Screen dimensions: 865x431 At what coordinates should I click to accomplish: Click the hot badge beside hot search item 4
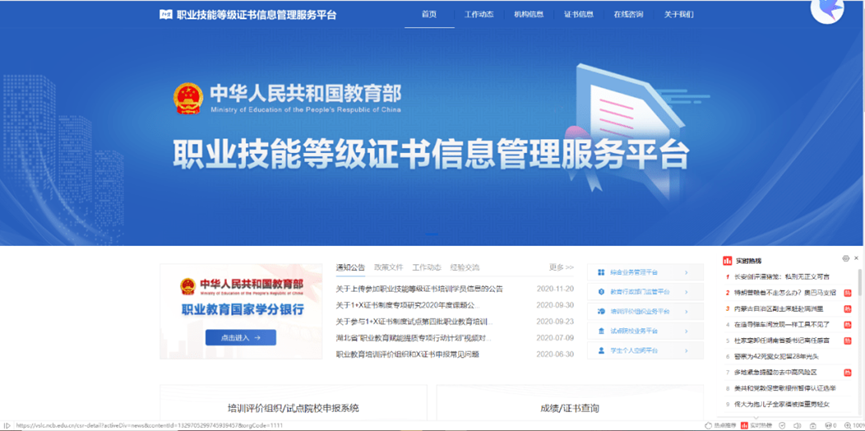847,324
